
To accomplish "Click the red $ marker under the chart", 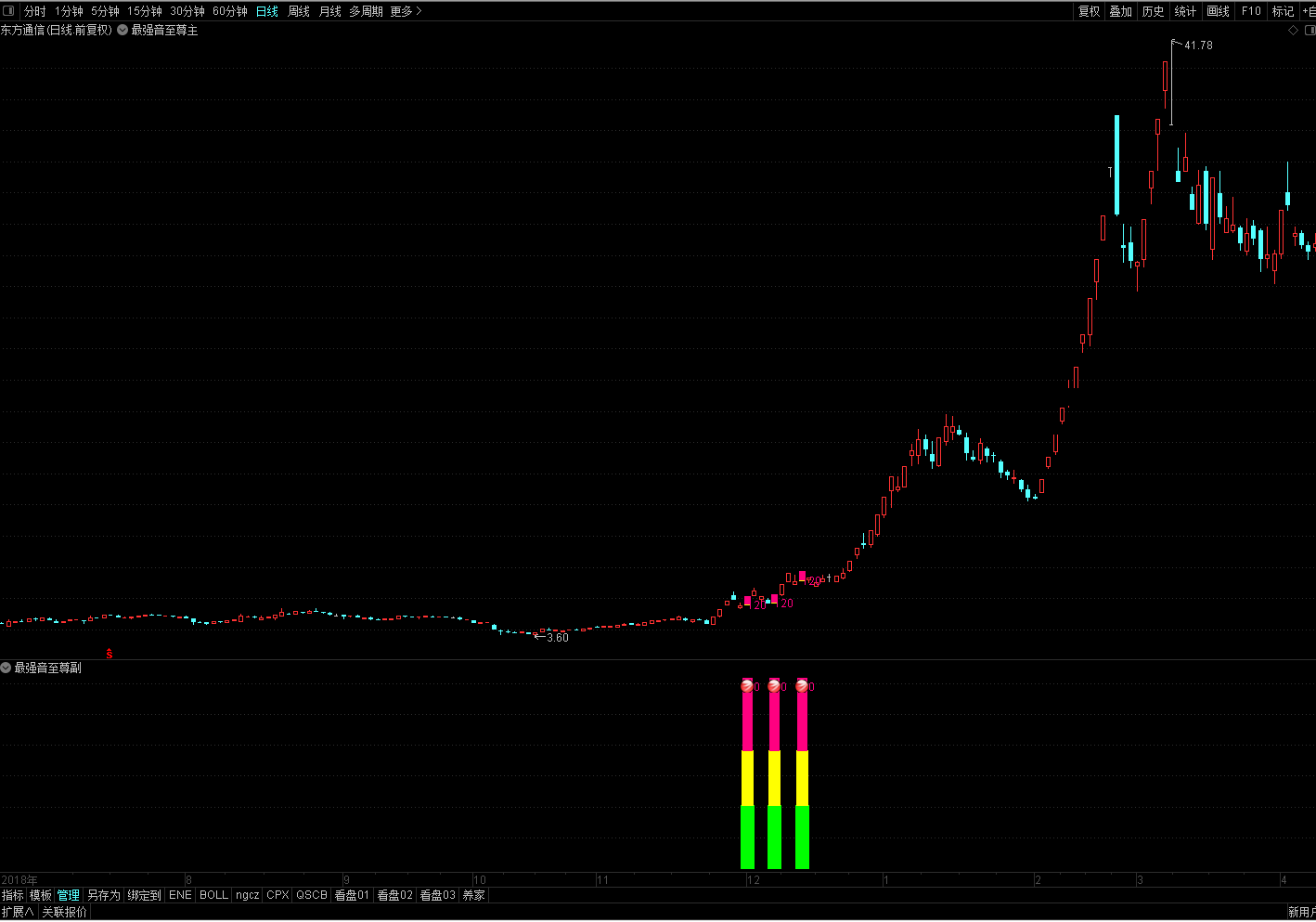I will click(110, 654).
